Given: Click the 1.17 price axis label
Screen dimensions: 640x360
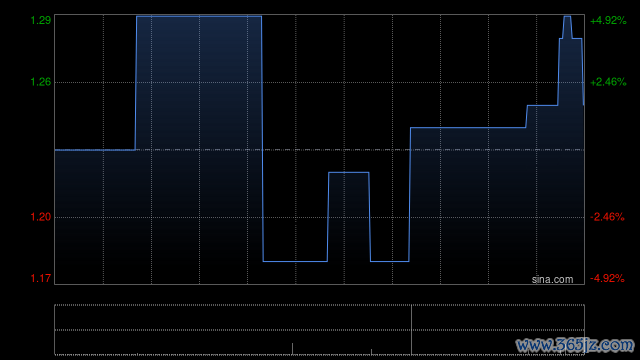Looking at the screenshot, I should click(x=41, y=278).
